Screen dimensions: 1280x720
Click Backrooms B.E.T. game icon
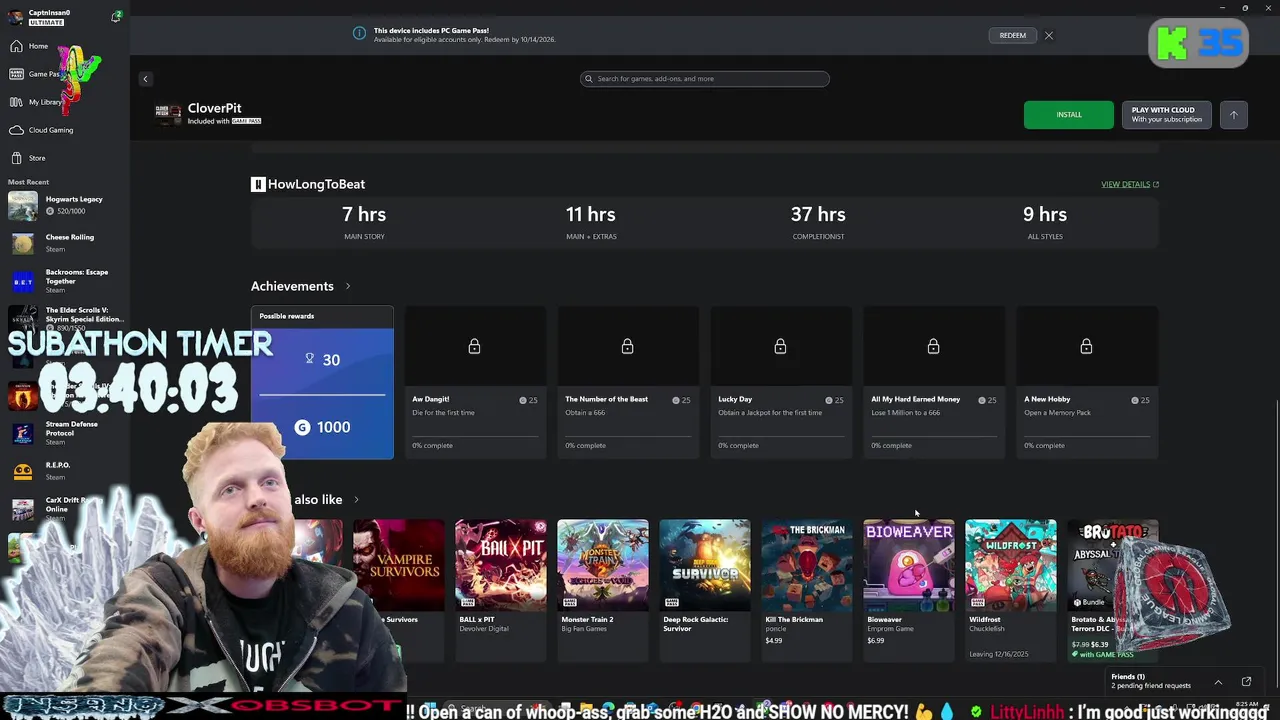coord(23,281)
